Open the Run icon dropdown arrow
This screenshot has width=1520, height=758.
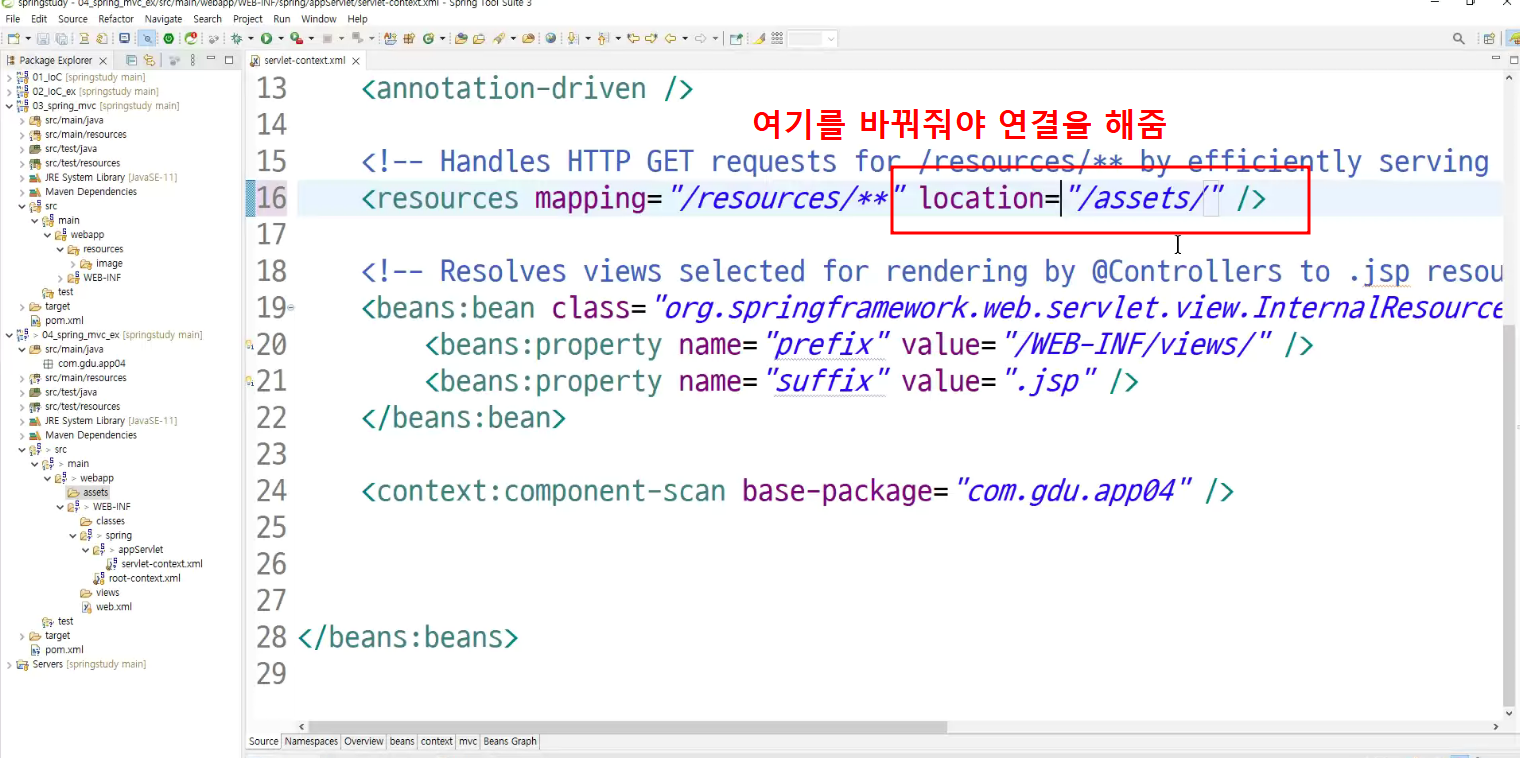click(x=281, y=38)
